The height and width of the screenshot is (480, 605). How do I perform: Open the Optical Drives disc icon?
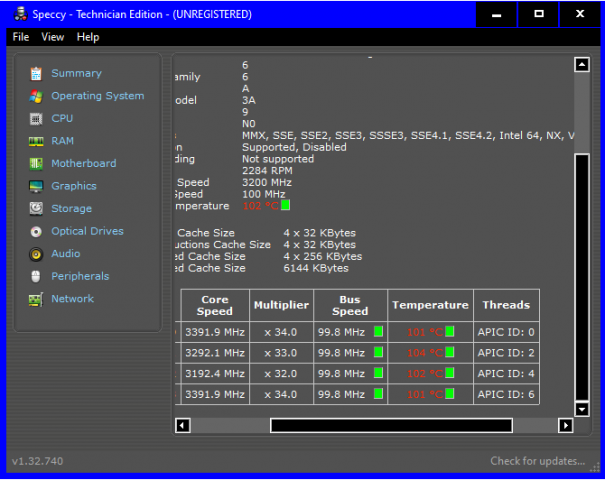36,231
